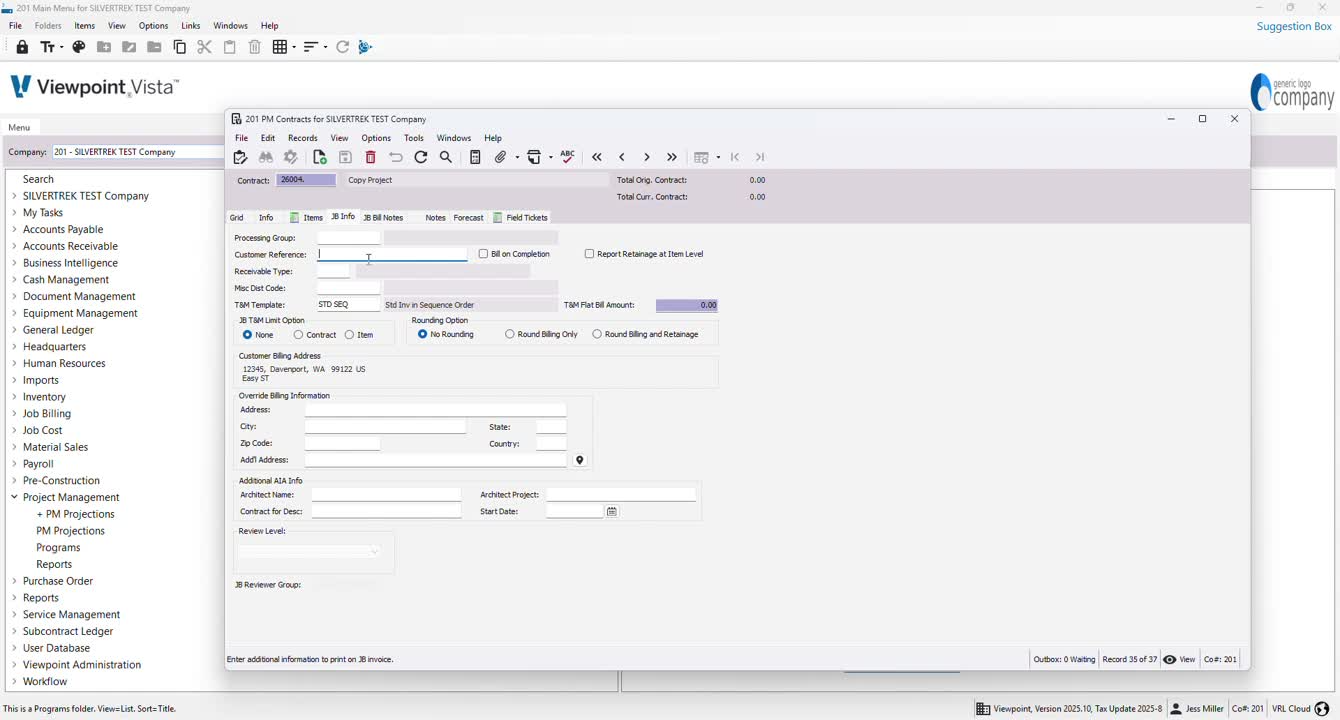Click the refresh icon in PM Contracts toolbar
Image resolution: width=1340 pixels, height=720 pixels.
[x=421, y=157]
